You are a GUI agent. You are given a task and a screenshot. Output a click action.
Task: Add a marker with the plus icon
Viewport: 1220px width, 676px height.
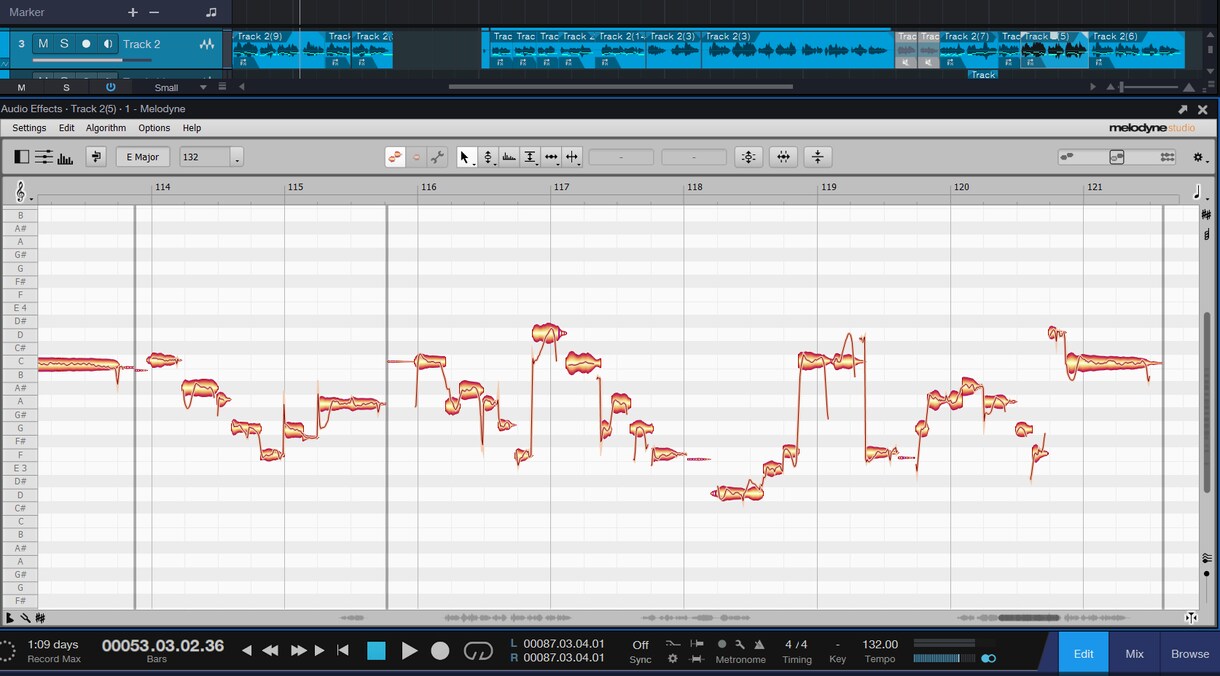pyautogui.click(x=133, y=12)
